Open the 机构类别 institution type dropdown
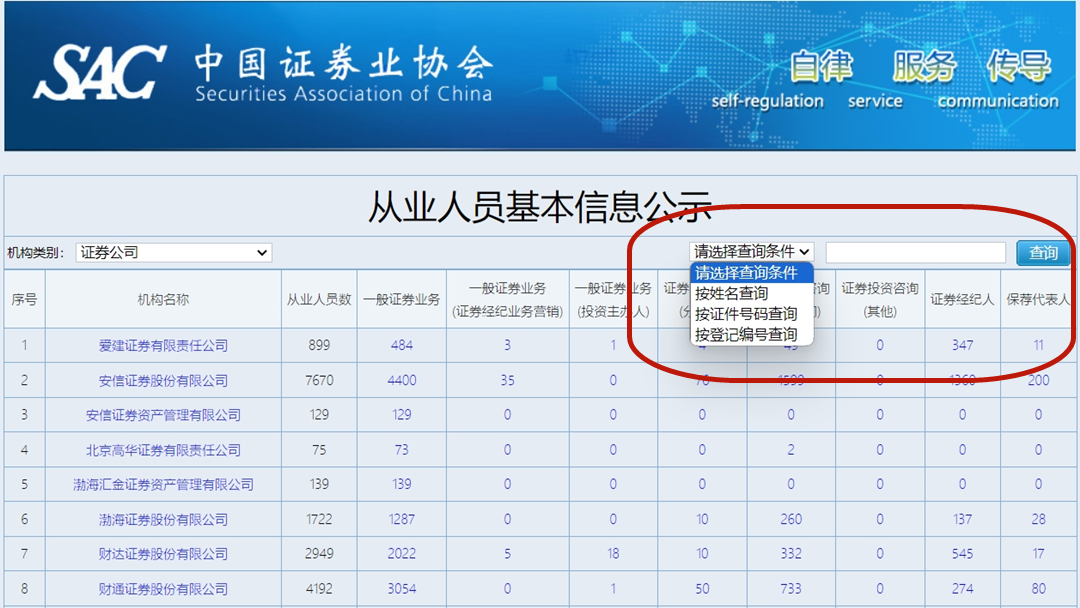 click(x=174, y=252)
